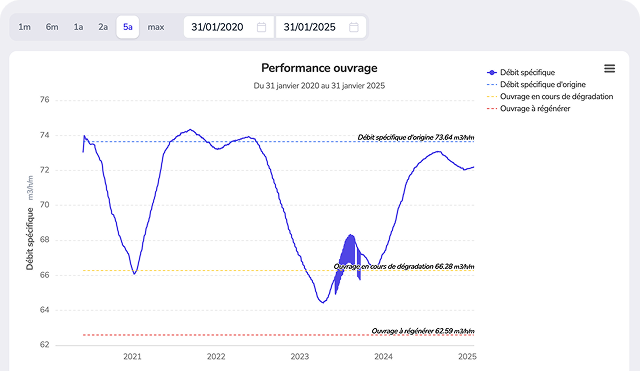Select the max time range
This screenshot has height=371, width=640.
(x=156, y=27)
